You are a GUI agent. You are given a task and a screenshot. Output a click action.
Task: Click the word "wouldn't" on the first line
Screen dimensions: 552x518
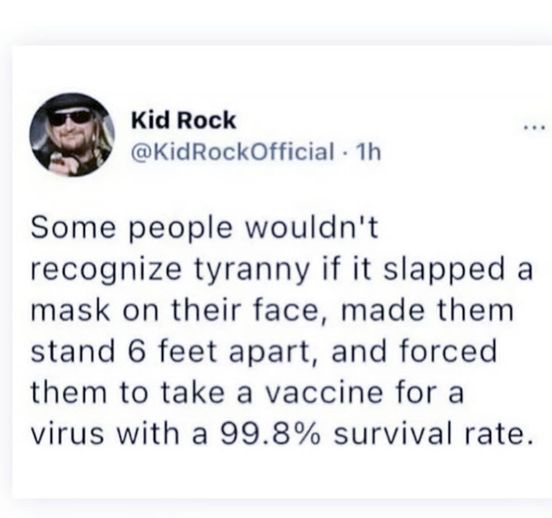(x=311, y=227)
